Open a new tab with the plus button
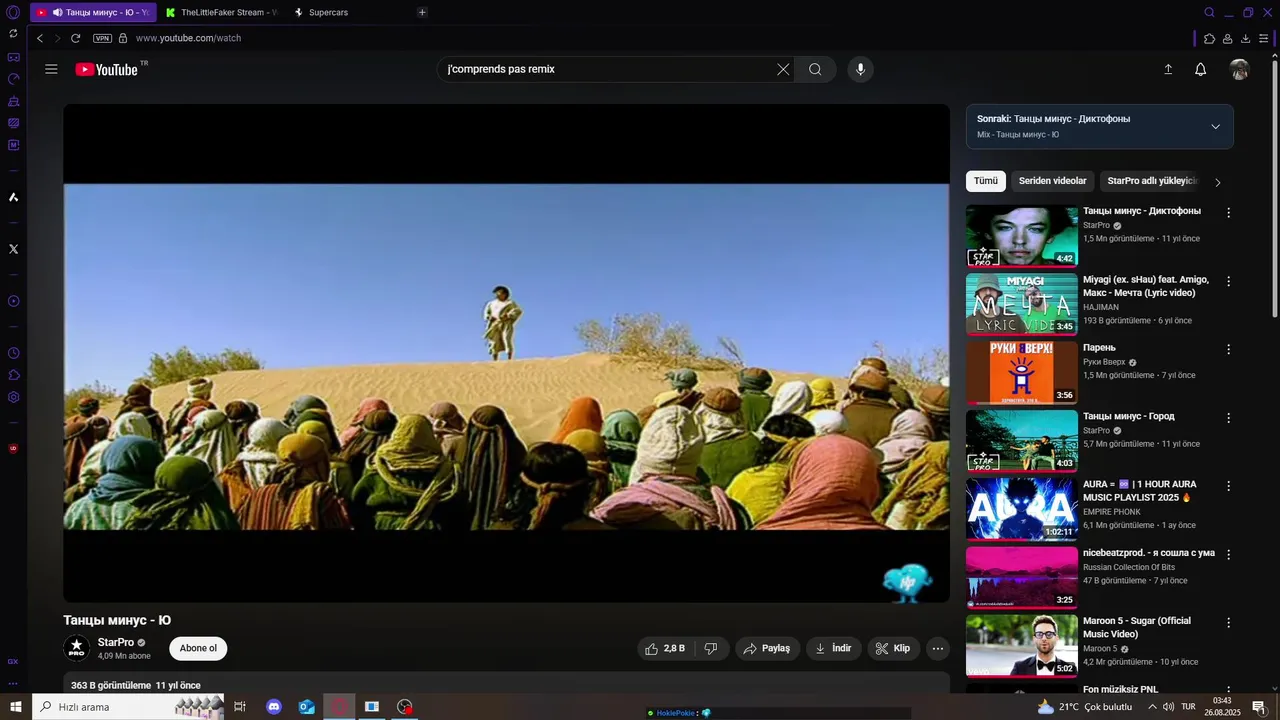This screenshot has width=1280, height=720. [422, 12]
